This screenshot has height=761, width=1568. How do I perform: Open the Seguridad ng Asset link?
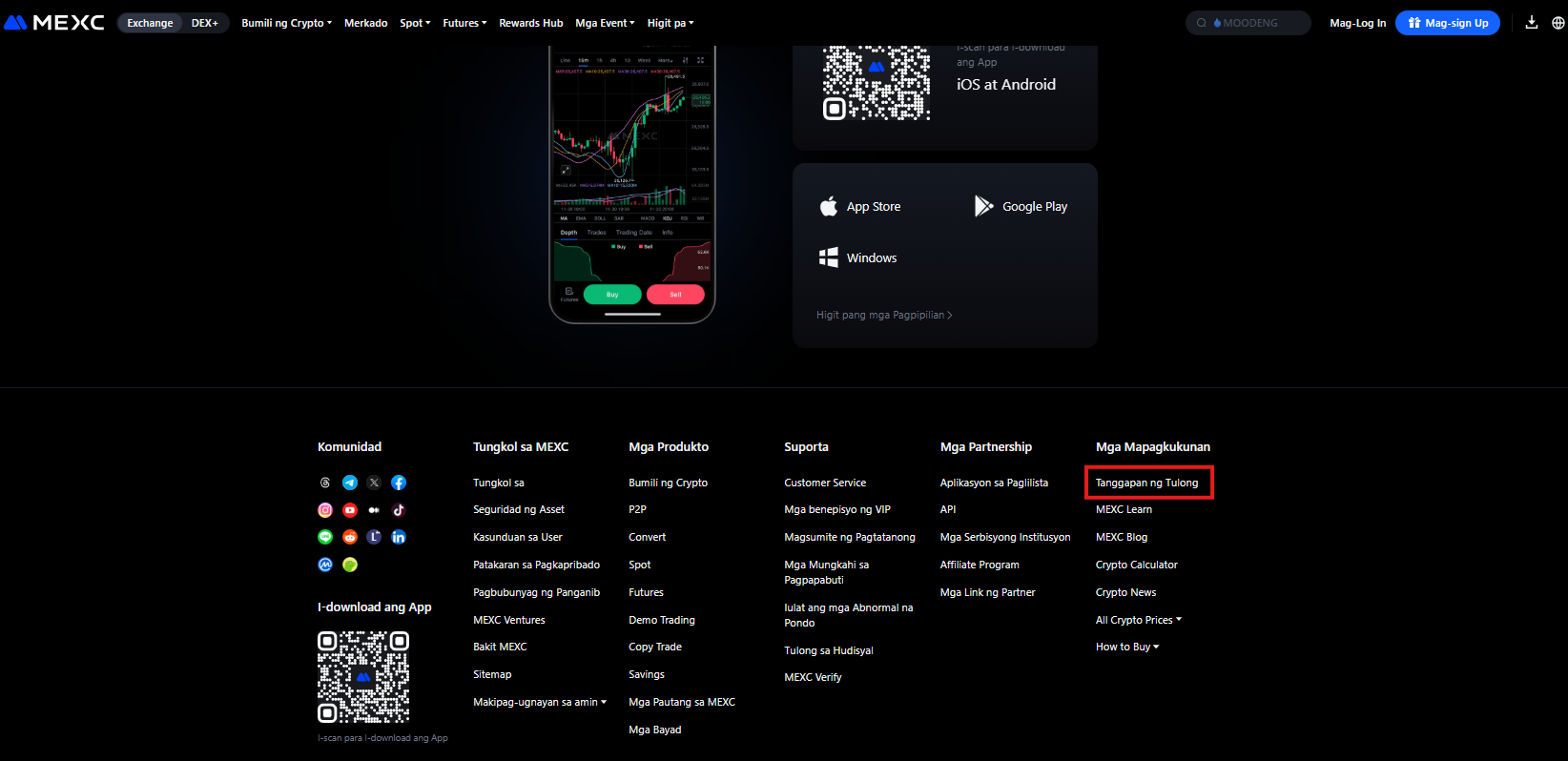(519, 509)
